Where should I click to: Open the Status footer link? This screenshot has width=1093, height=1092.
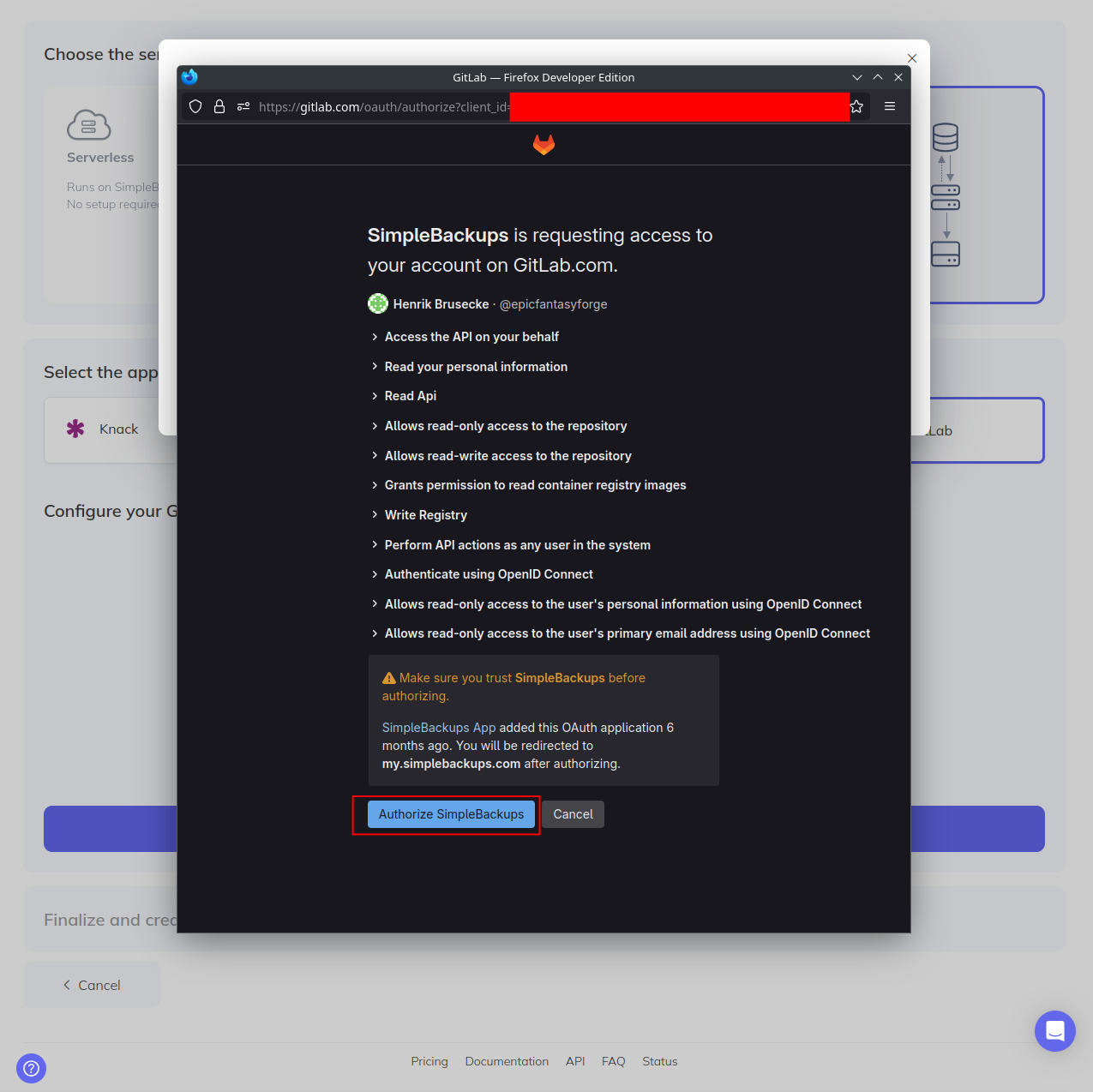[660, 1061]
